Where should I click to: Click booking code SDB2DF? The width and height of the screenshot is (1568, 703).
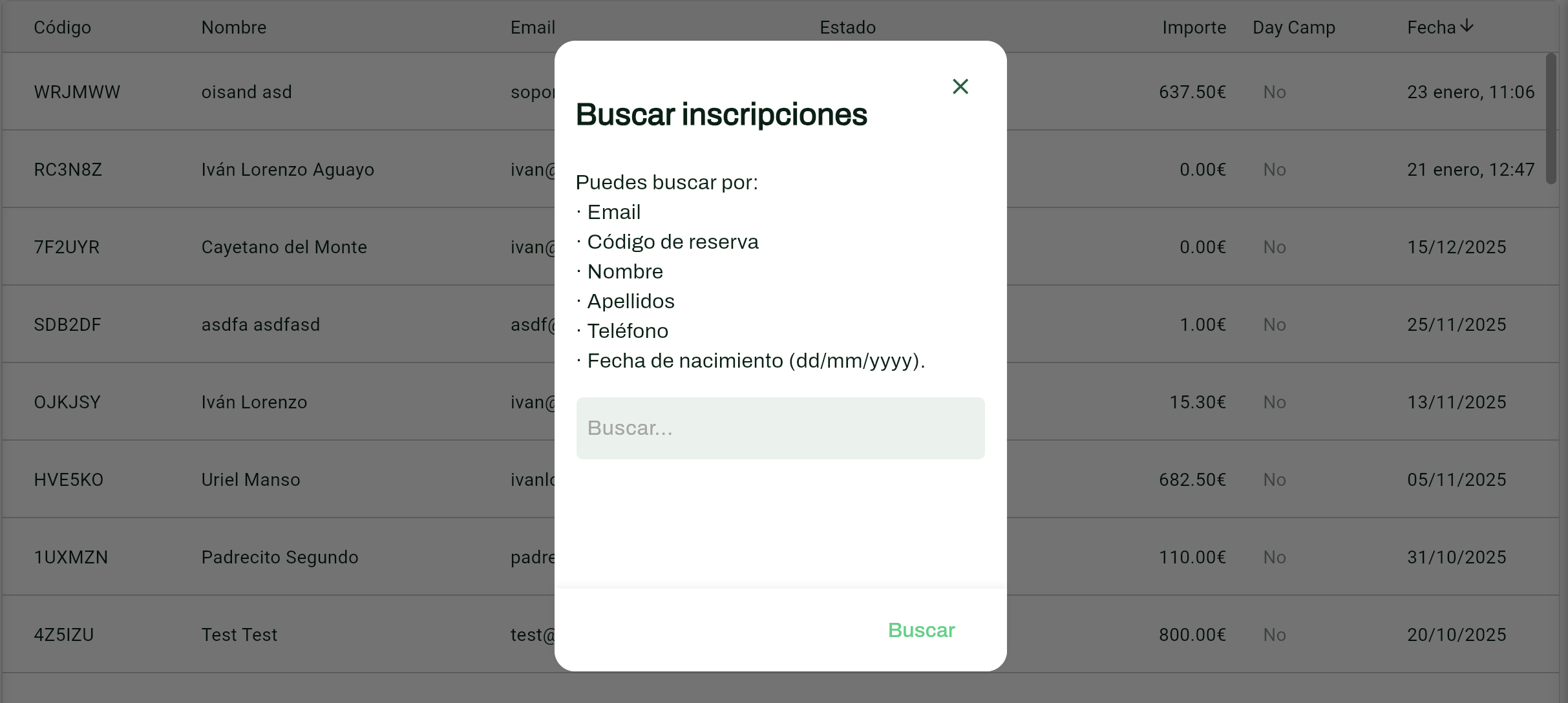pos(67,324)
